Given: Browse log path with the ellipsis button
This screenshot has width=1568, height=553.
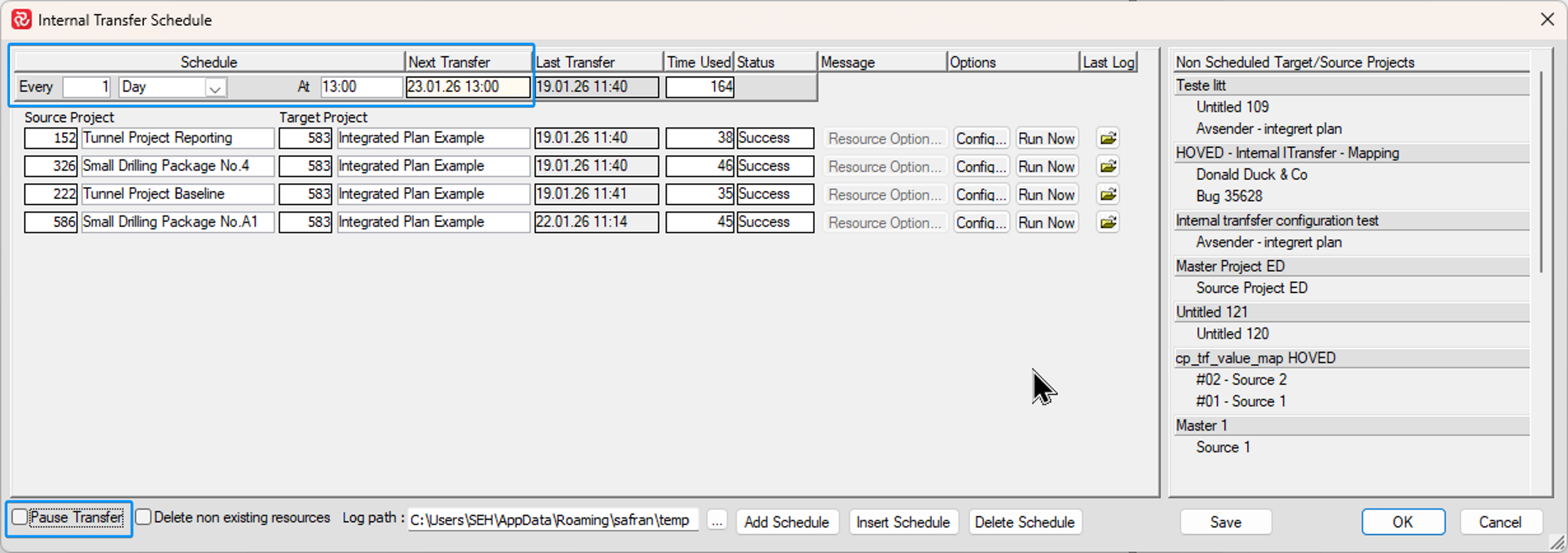Looking at the screenshot, I should [x=717, y=521].
